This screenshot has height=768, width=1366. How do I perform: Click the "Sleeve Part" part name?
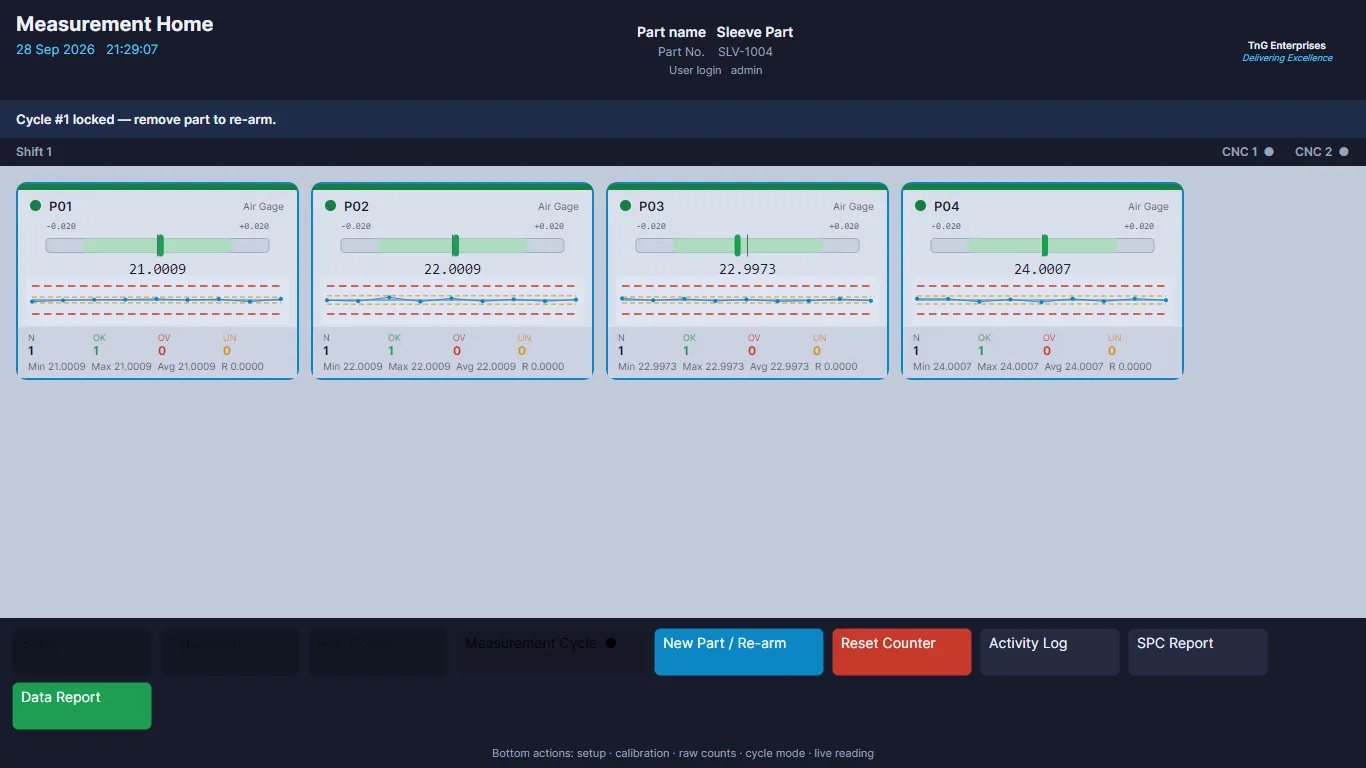[755, 32]
